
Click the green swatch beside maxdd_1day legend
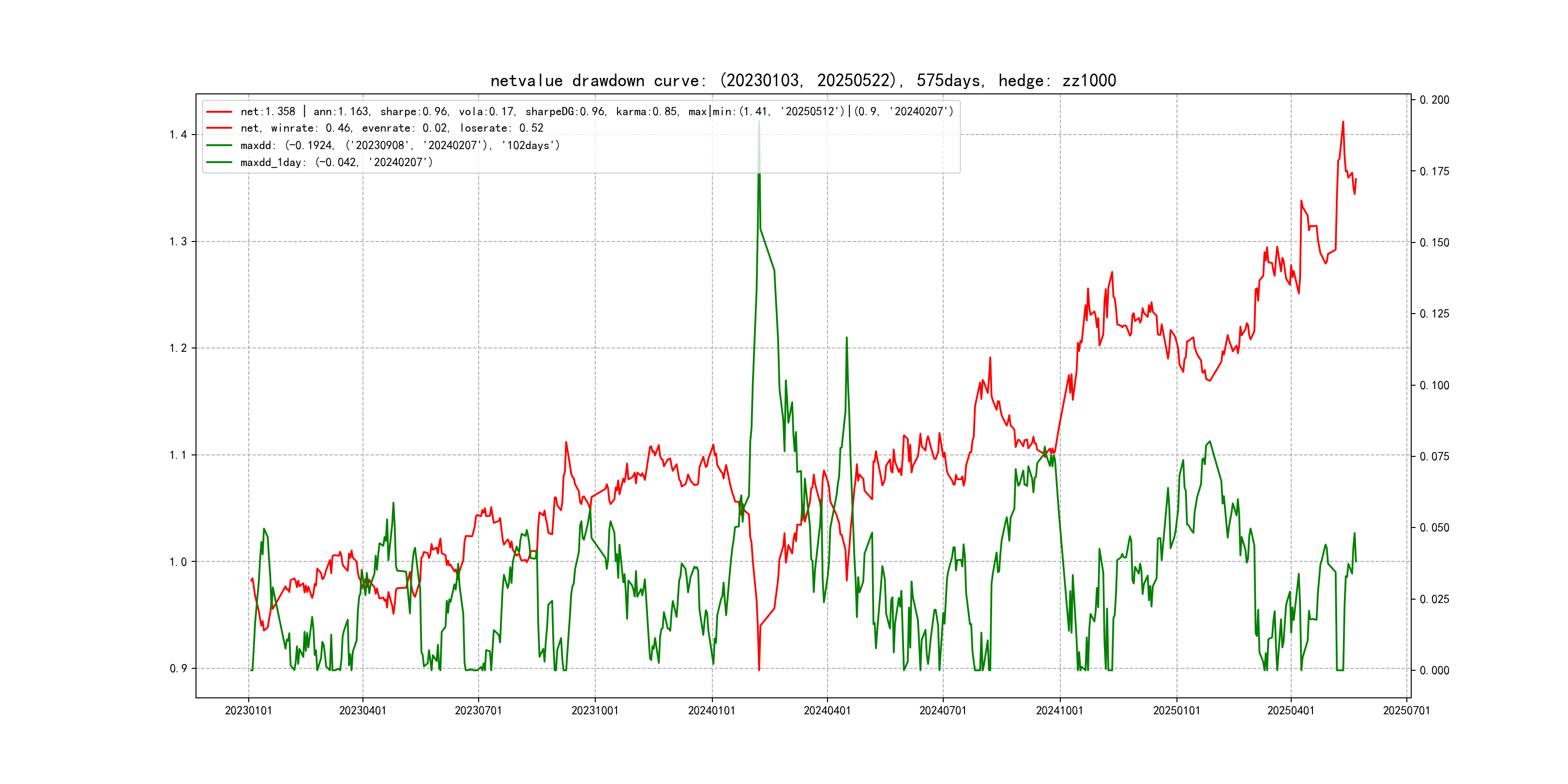(219, 162)
